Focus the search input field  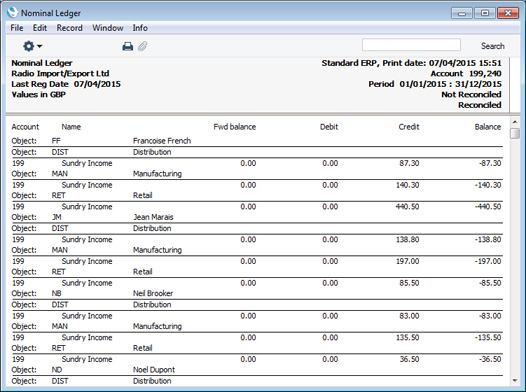point(411,45)
